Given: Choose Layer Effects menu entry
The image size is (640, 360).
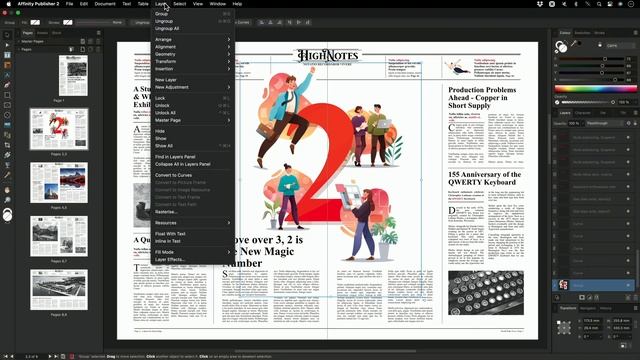Looking at the screenshot, I should point(192,260).
